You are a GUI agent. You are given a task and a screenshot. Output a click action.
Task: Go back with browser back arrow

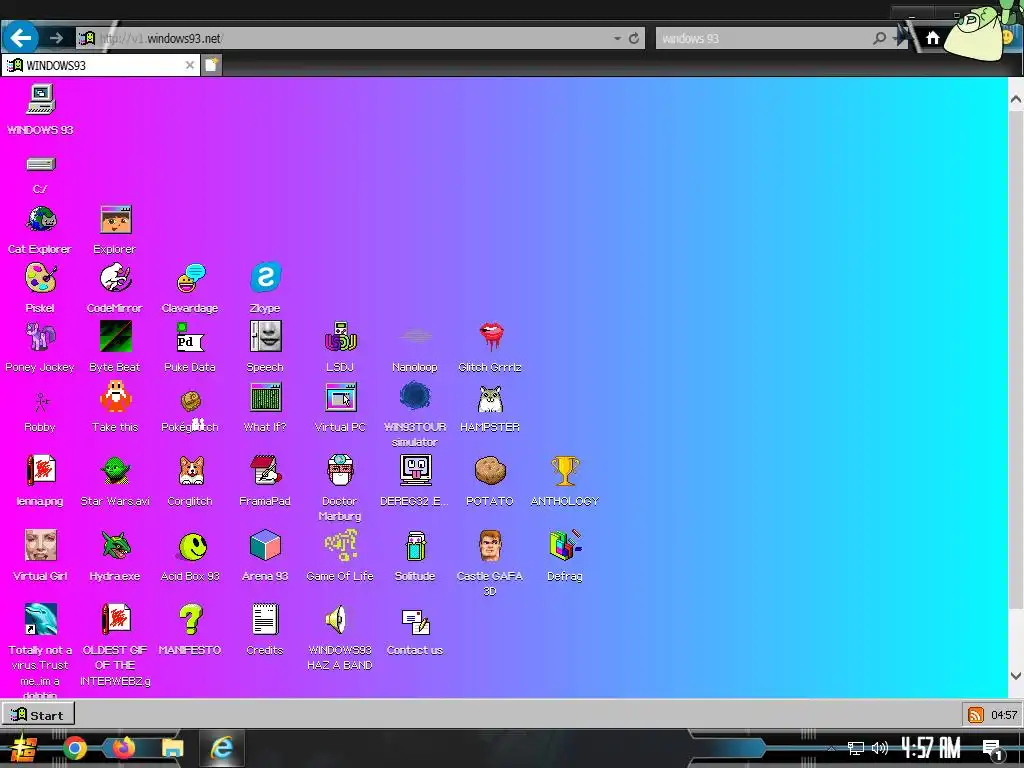pos(20,38)
